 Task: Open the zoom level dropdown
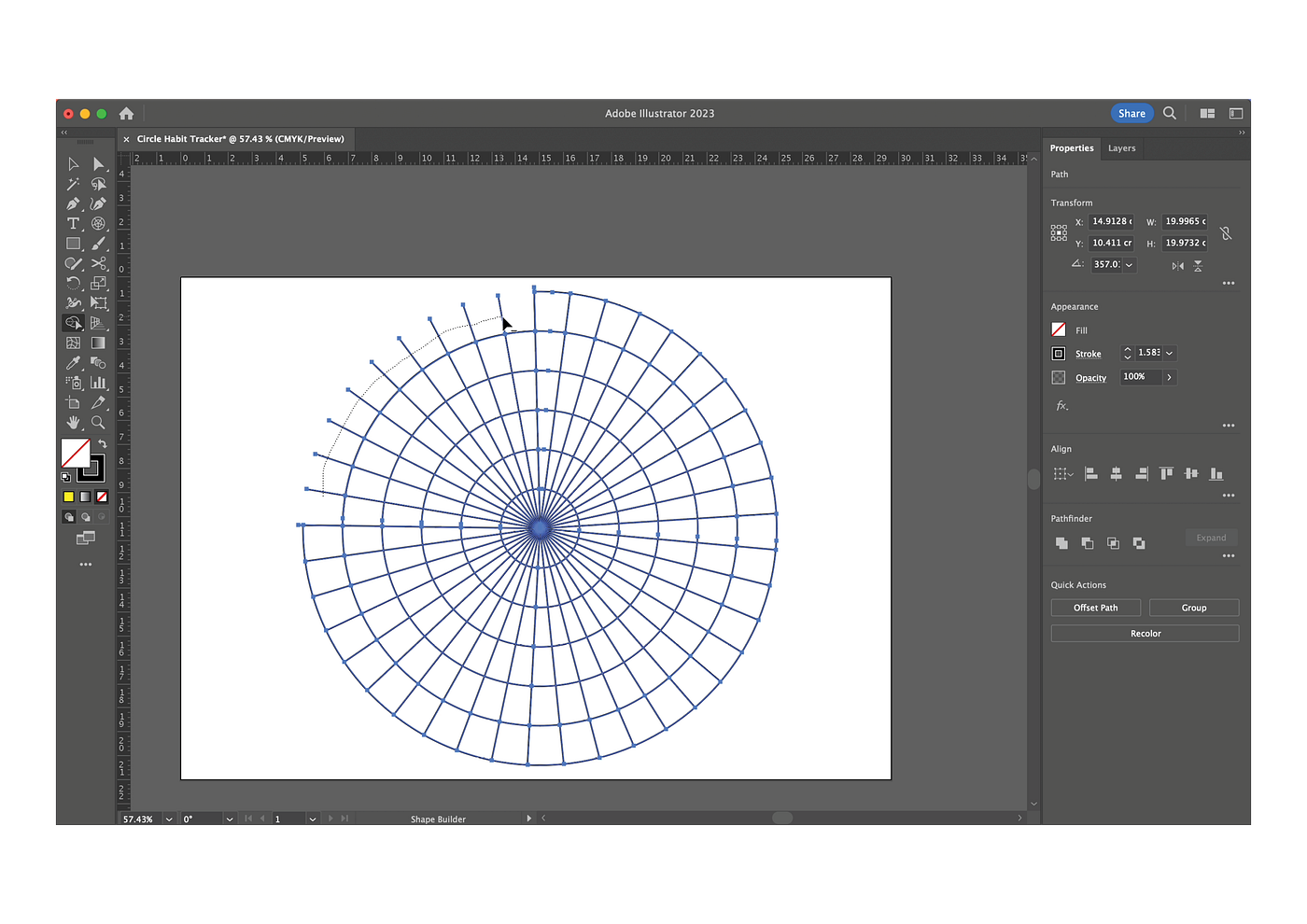169,819
